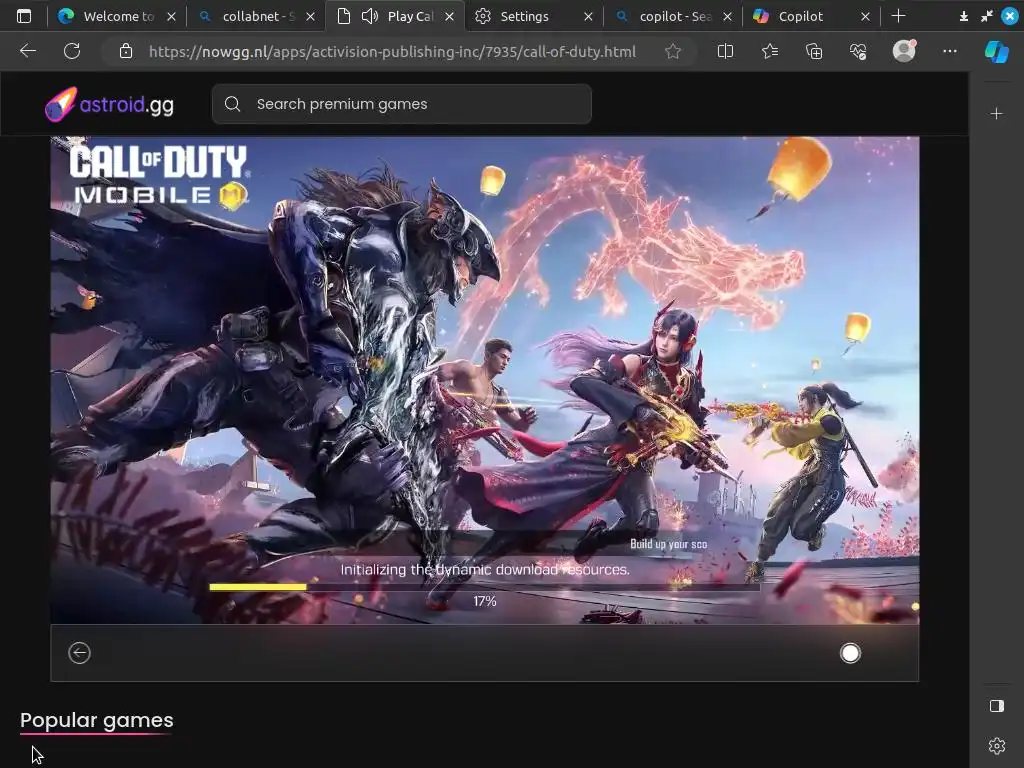This screenshot has width=1024, height=768.
Task: Add this page to favorites star
Action: 673,51
